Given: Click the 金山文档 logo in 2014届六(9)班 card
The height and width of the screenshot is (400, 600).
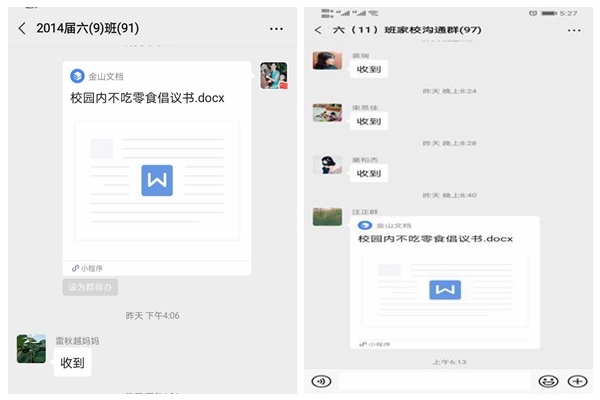Looking at the screenshot, I should pyautogui.click(x=77, y=75).
